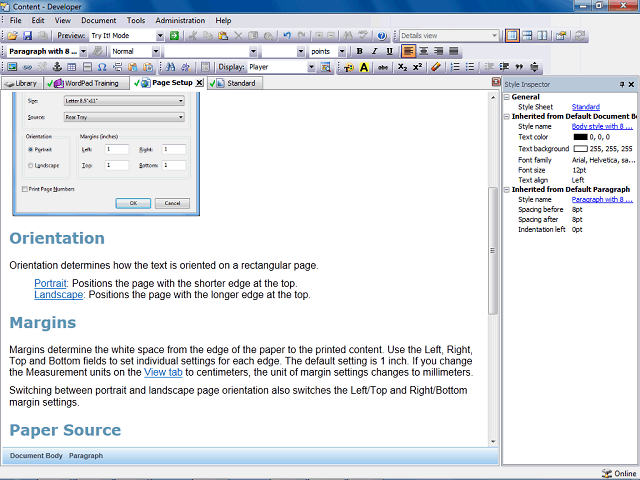640x480 pixels.
Task: Click Paragraph in the breadcrumb bar
Action: tap(86, 456)
